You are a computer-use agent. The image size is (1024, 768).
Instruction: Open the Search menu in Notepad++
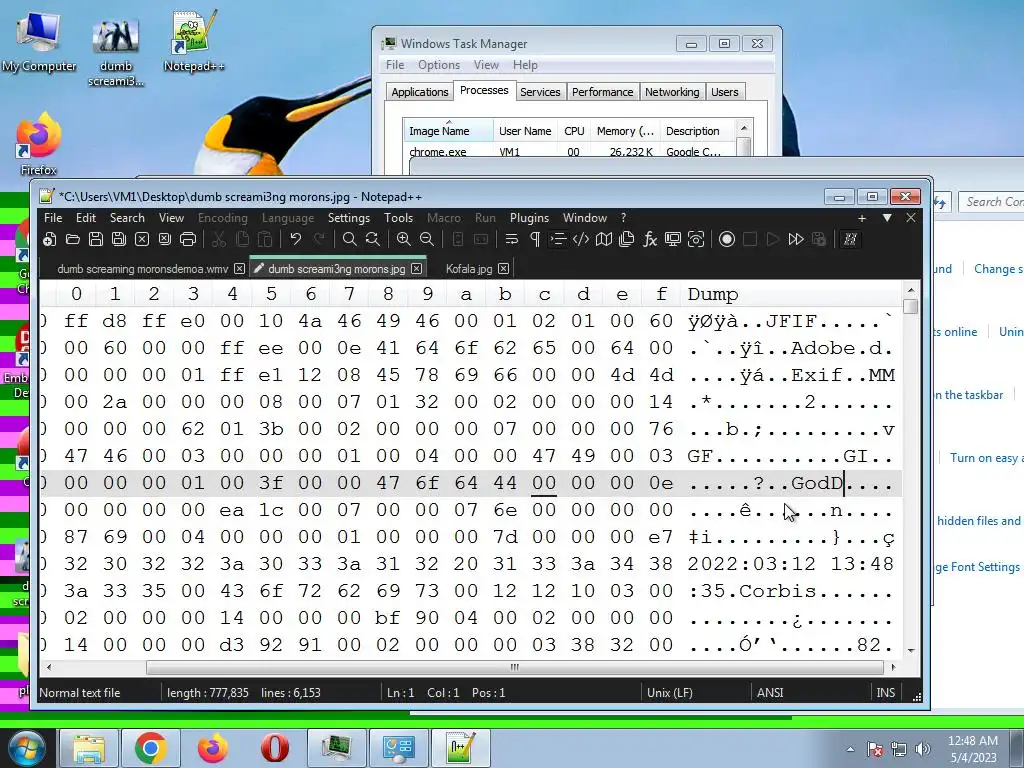[x=127, y=217]
